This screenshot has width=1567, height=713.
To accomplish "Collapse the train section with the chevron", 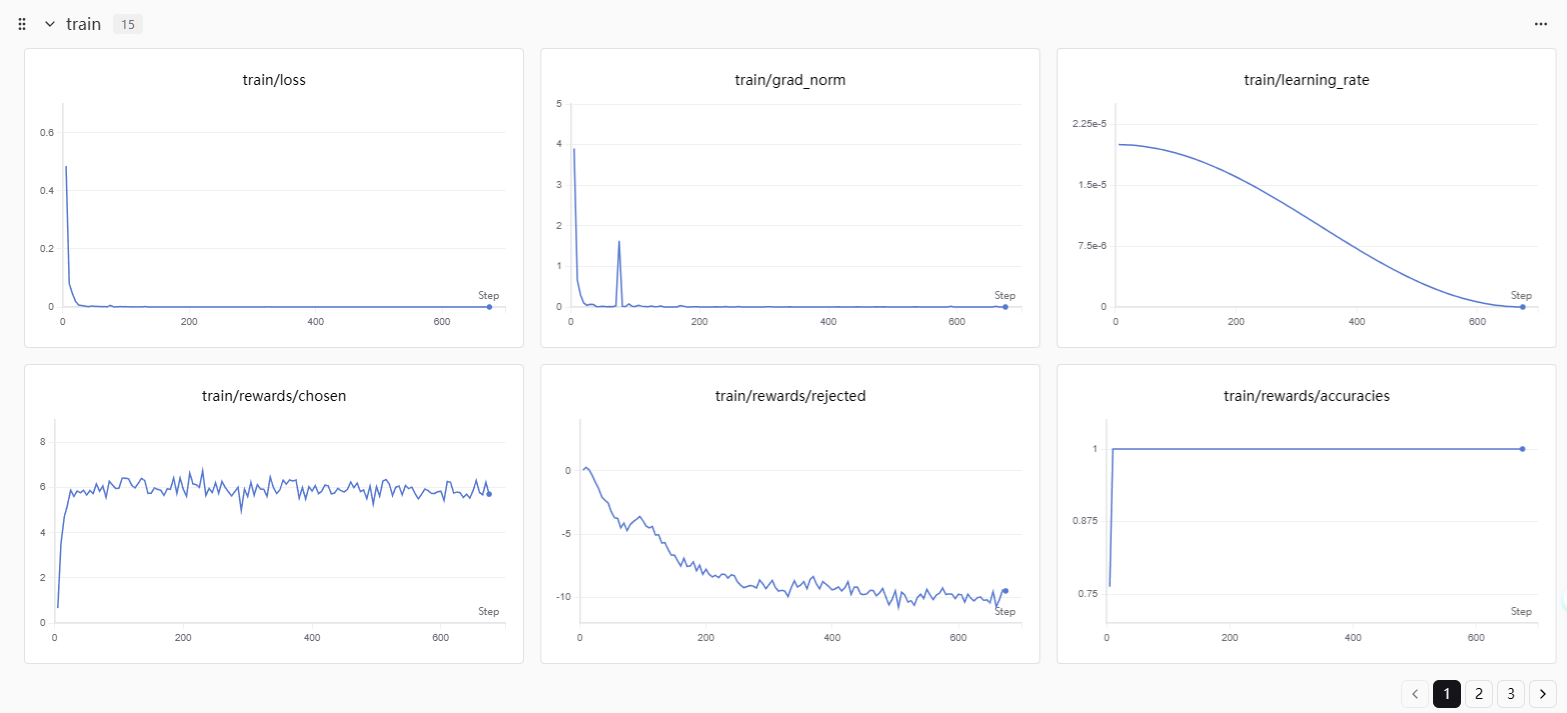I will coord(49,24).
